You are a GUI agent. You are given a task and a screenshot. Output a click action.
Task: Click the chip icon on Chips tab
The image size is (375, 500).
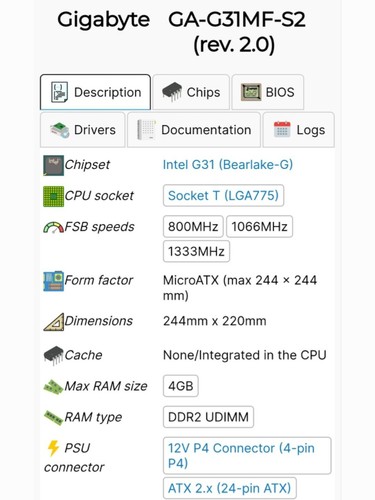coord(172,92)
